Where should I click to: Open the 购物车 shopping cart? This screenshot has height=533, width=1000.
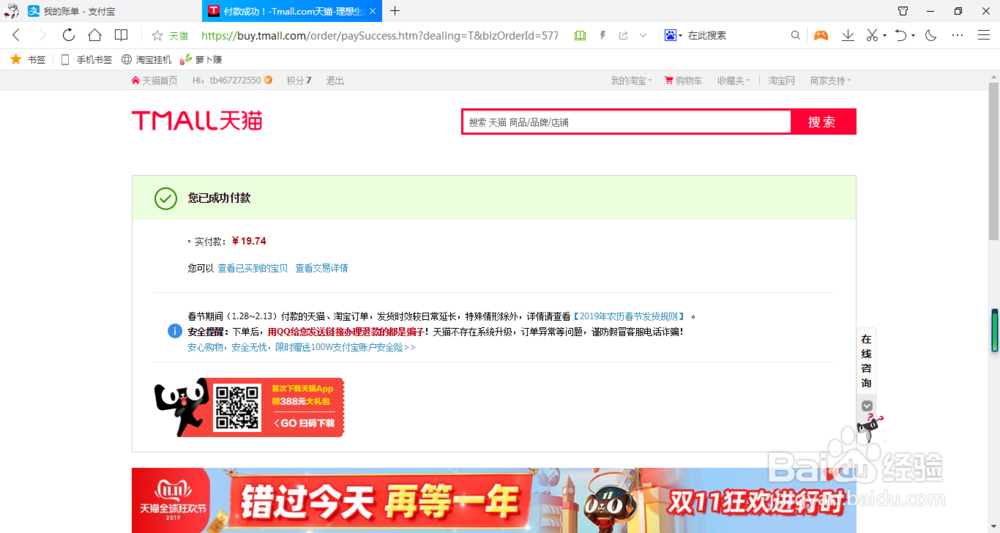(683, 80)
